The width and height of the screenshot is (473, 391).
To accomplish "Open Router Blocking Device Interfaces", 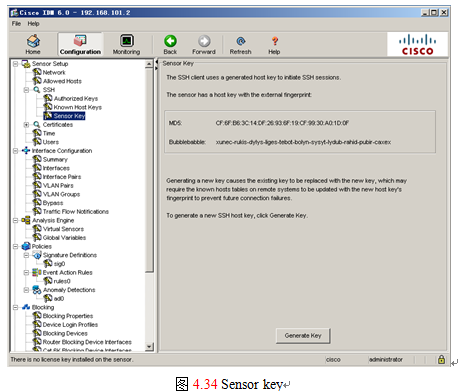I will coord(87,342).
